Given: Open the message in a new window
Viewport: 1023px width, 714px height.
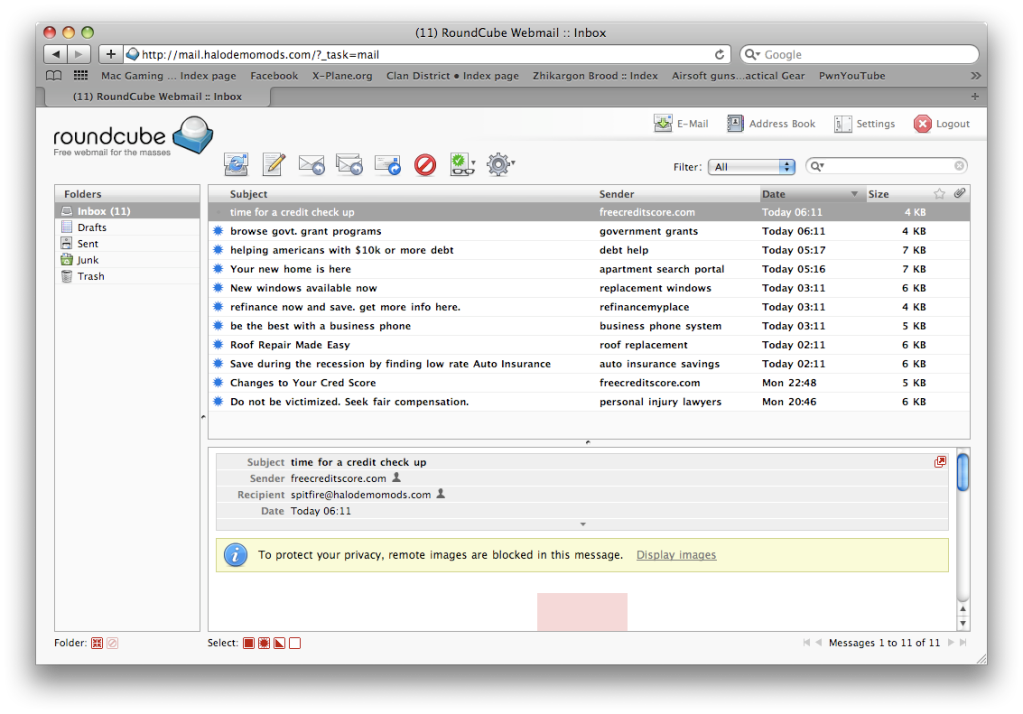Looking at the screenshot, I should coord(939,462).
